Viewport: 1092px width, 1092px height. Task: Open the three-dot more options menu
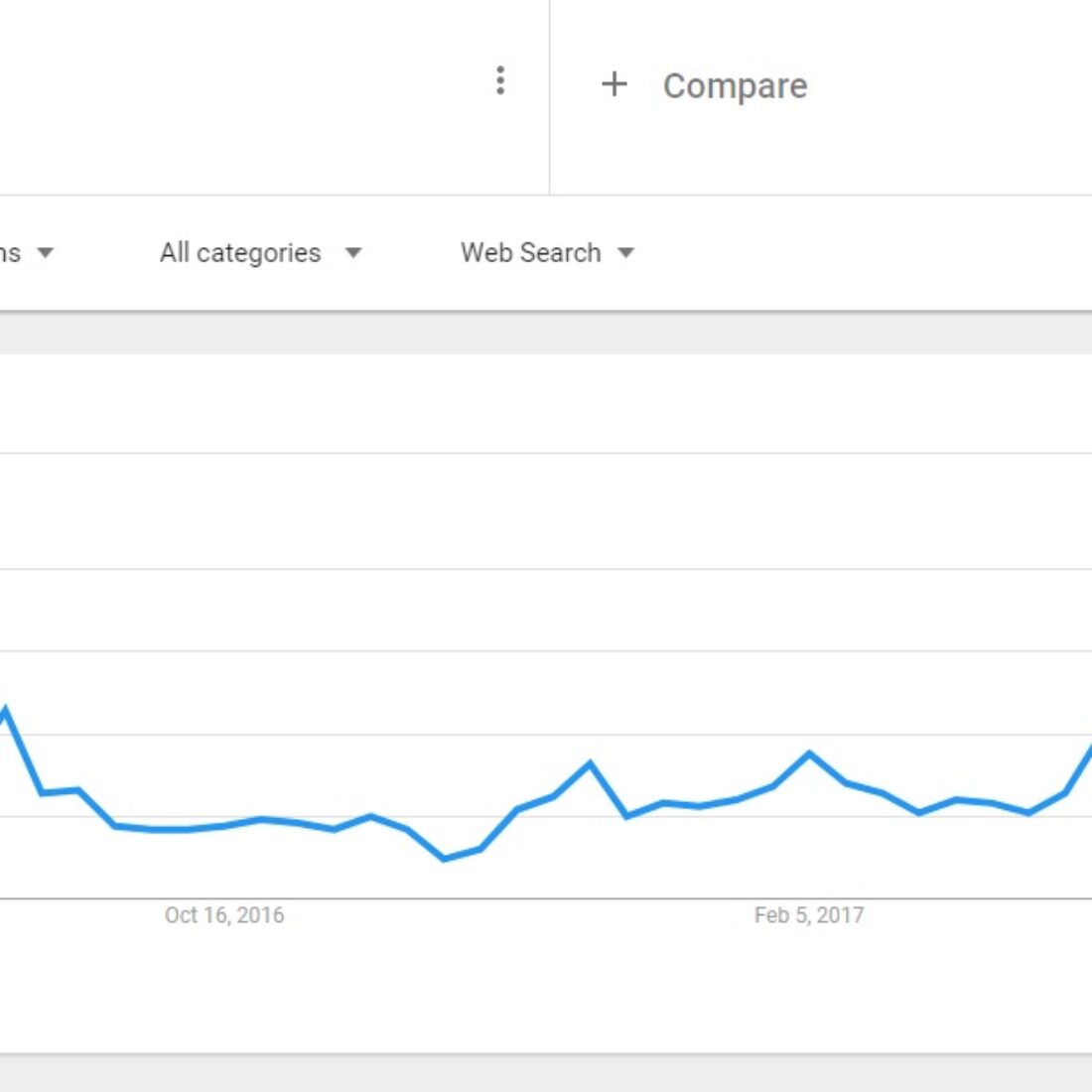(500, 80)
